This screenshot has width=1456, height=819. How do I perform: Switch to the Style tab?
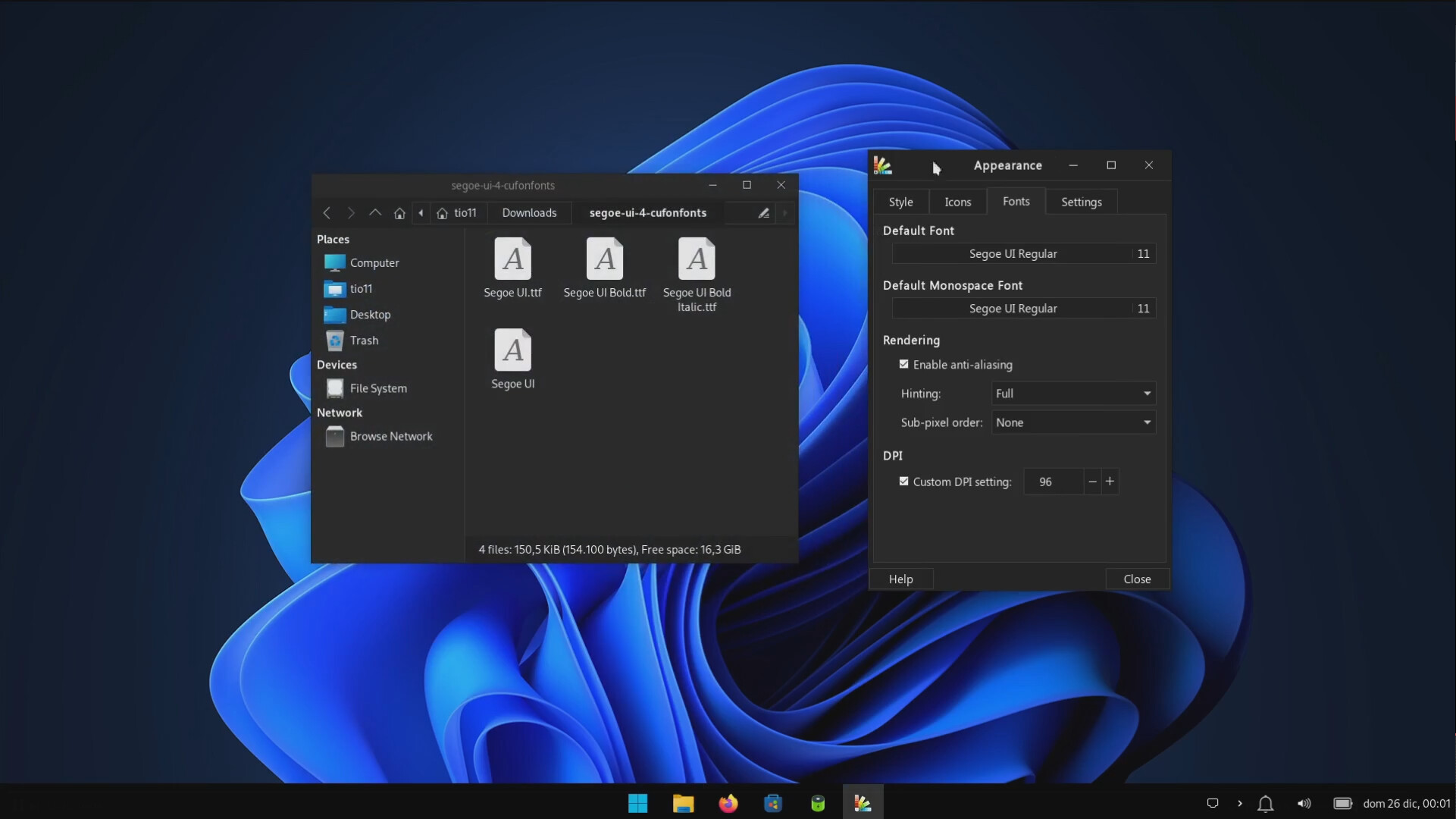(900, 202)
